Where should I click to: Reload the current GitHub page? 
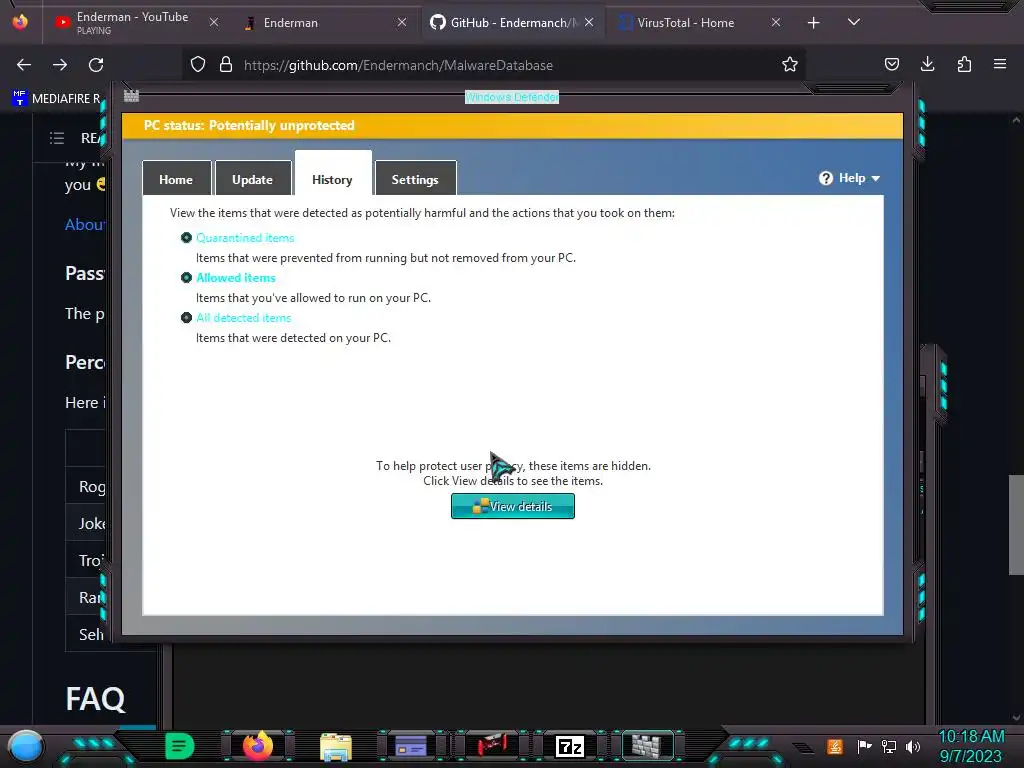tap(96, 65)
